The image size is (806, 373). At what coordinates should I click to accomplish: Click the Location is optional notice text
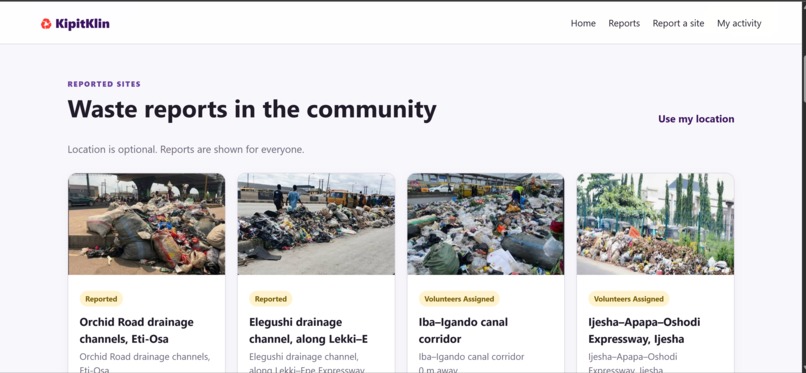(186, 150)
